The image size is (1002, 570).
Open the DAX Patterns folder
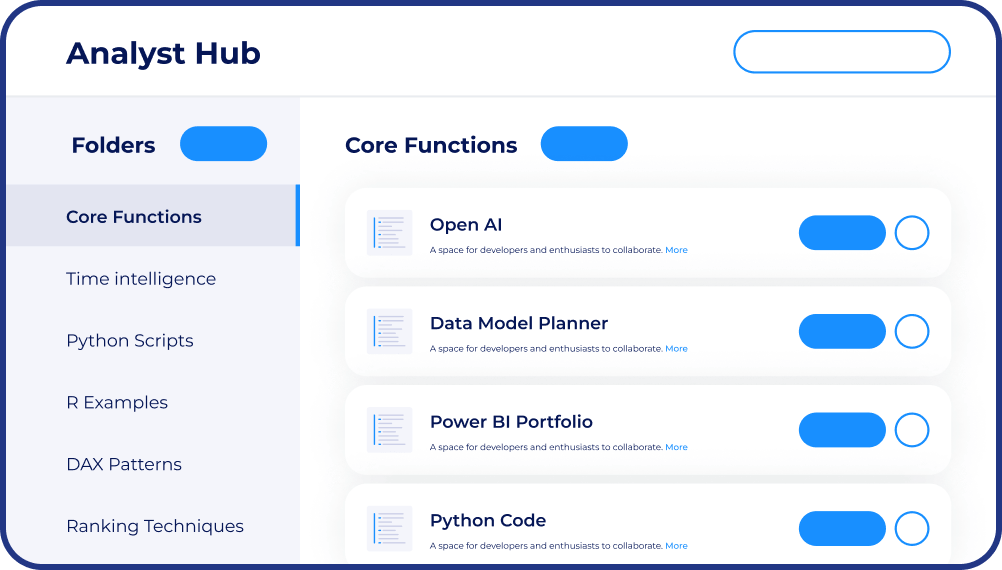tap(124, 464)
